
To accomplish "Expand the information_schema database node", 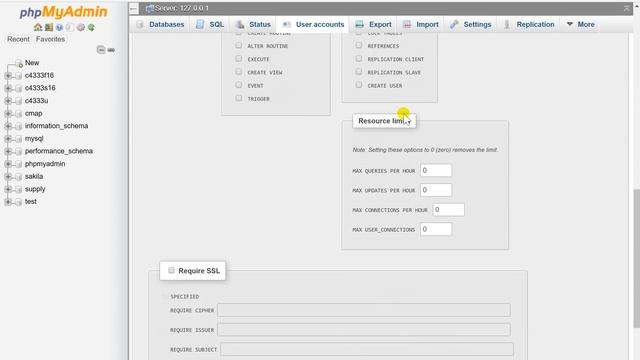I will click(x=8, y=127).
